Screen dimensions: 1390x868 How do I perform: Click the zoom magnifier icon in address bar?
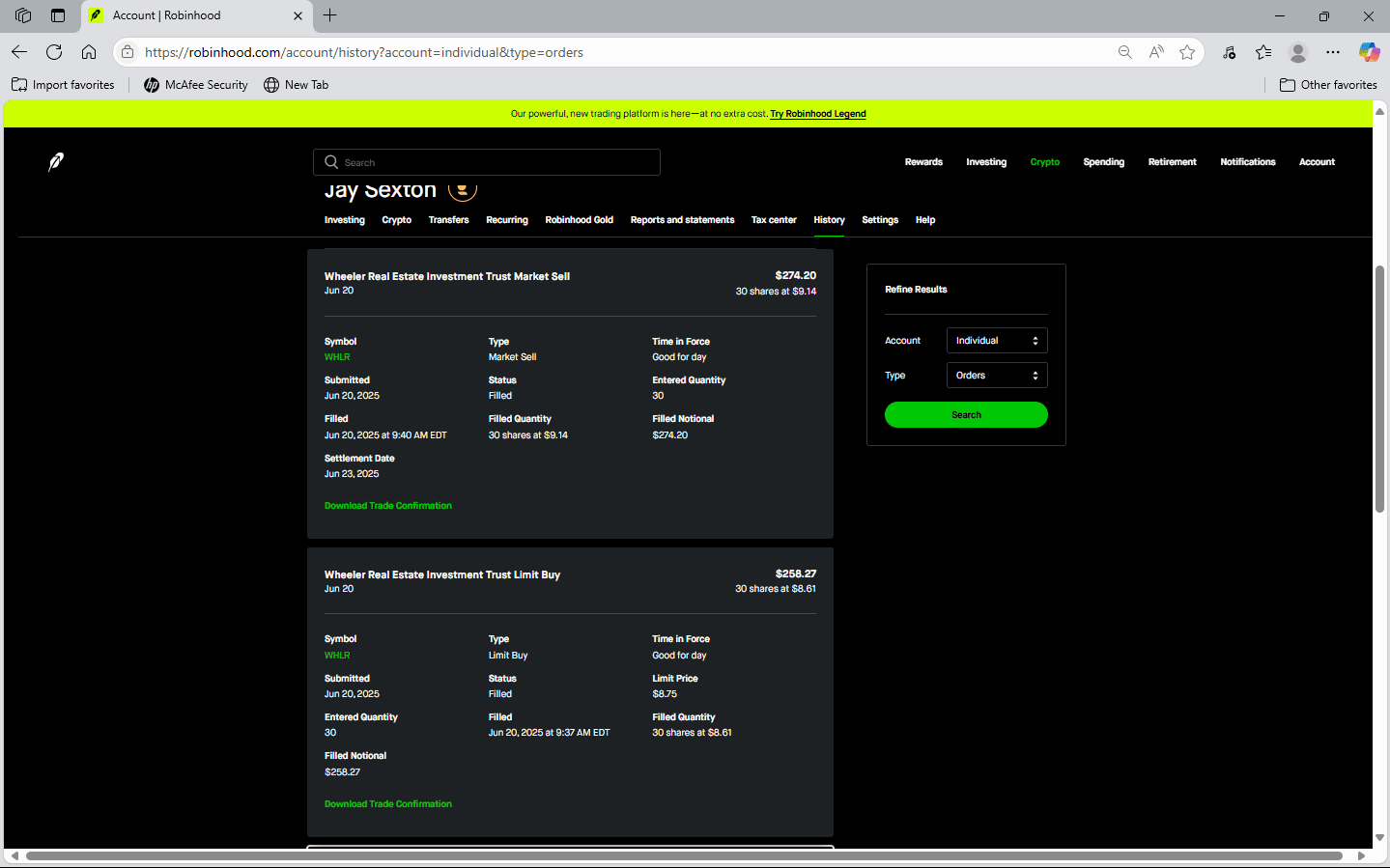click(1125, 52)
